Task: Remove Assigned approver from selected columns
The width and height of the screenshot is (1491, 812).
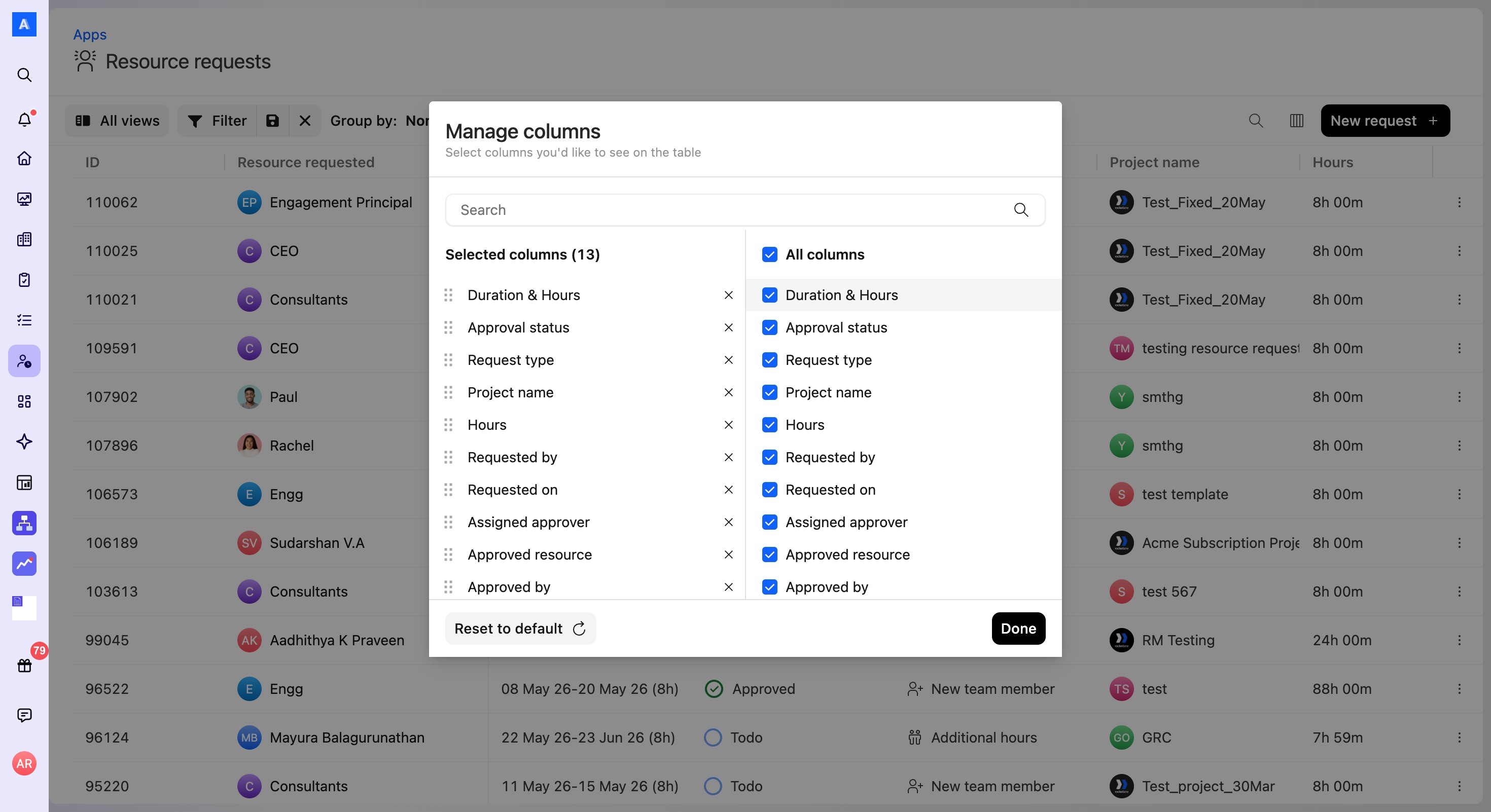Action: [729, 522]
